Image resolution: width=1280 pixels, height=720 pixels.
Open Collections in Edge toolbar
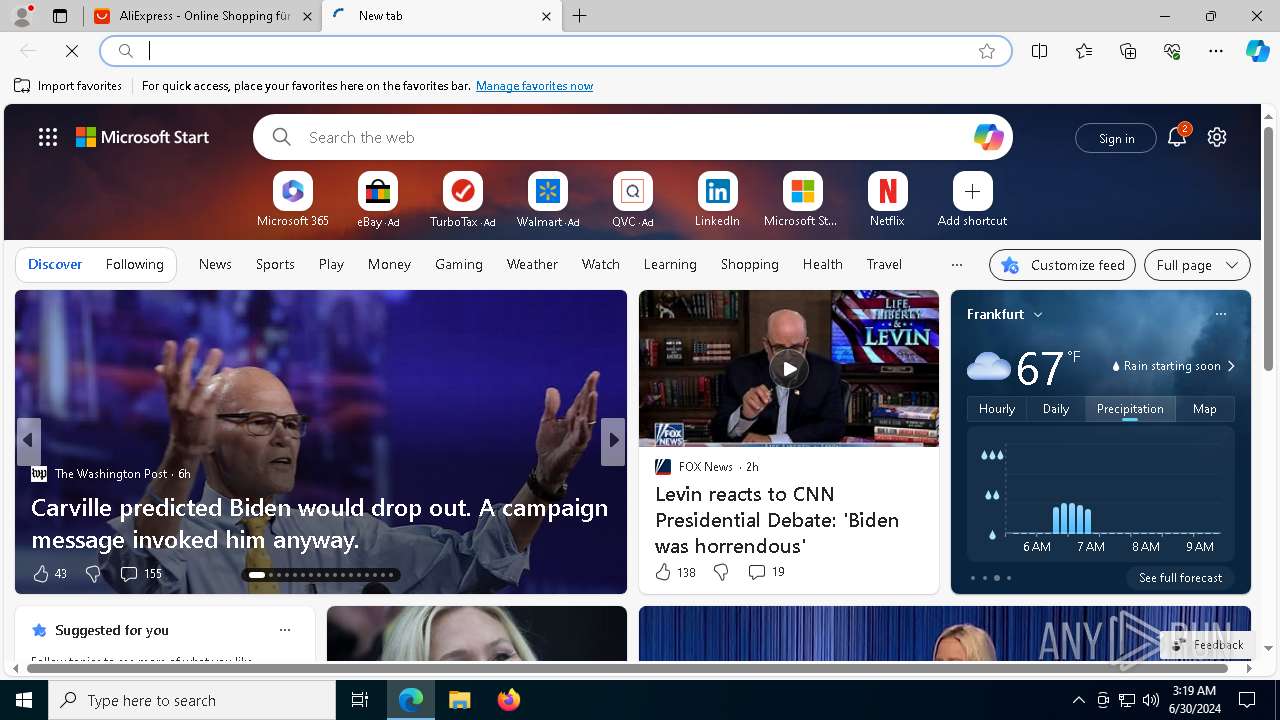[1128, 51]
